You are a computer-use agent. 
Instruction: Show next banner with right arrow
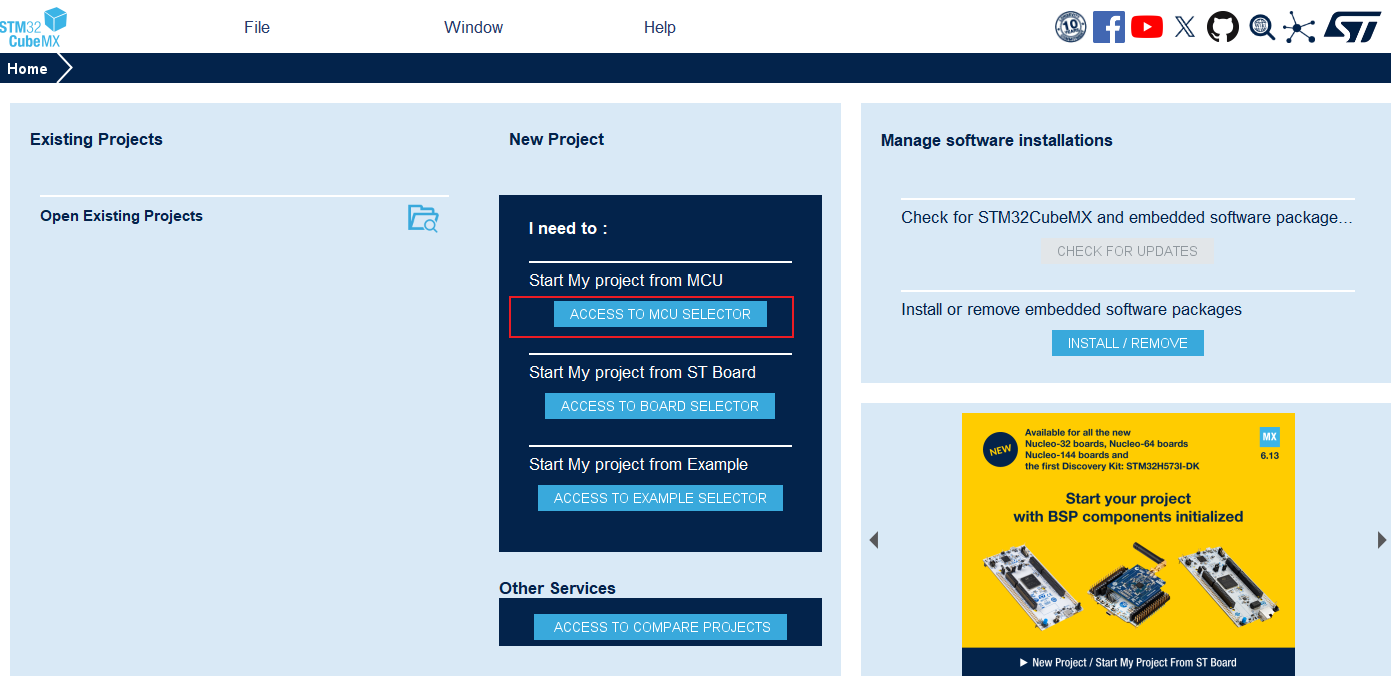(x=1382, y=540)
